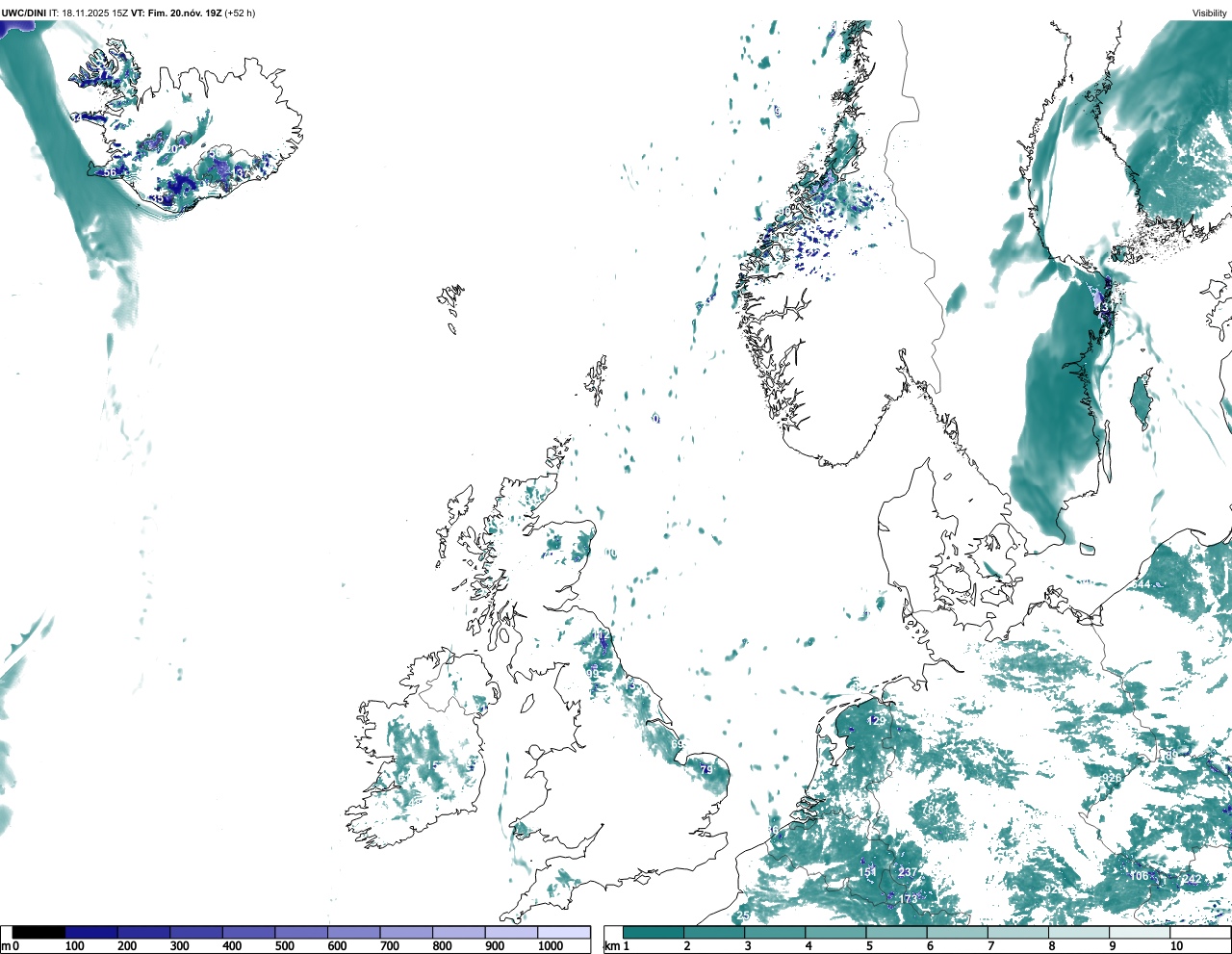Click the '25' value near northern France
1232x954 pixels.
[x=744, y=915]
